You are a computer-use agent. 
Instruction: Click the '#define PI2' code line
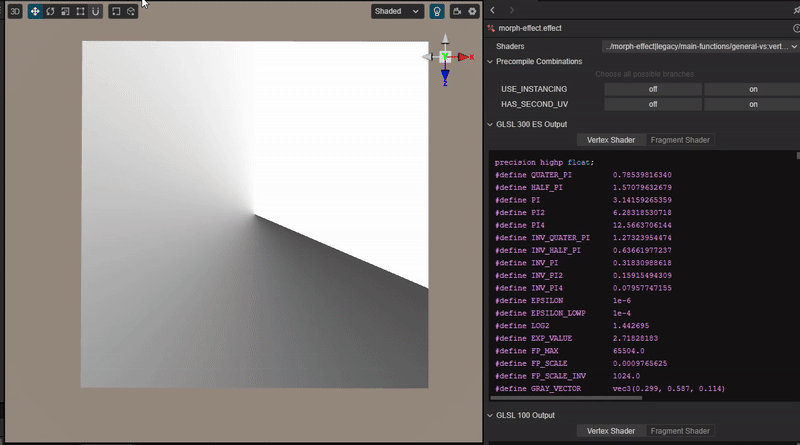pyautogui.click(x=583, y=213)
